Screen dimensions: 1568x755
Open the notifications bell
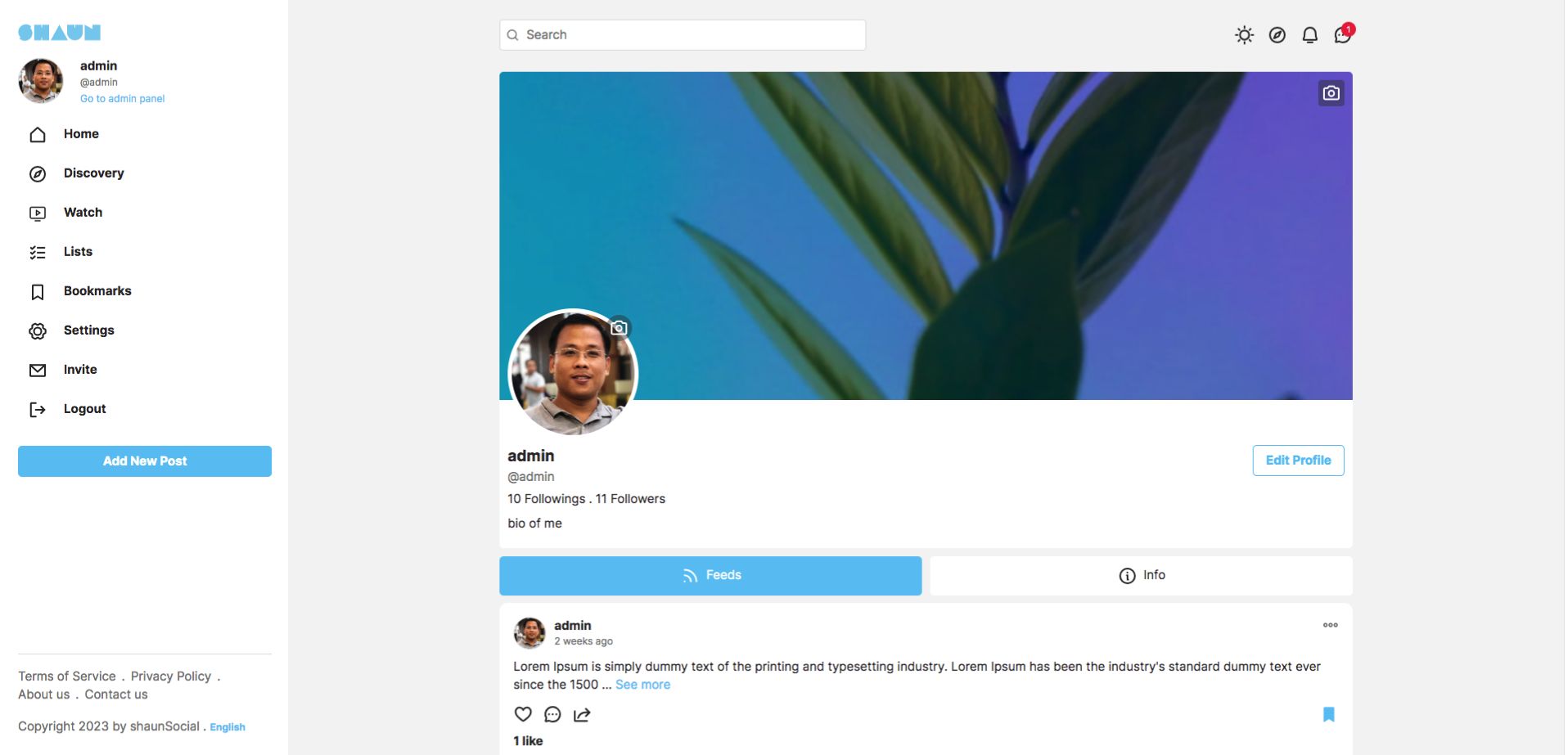pyautogui.click(x=1309, y=35)
